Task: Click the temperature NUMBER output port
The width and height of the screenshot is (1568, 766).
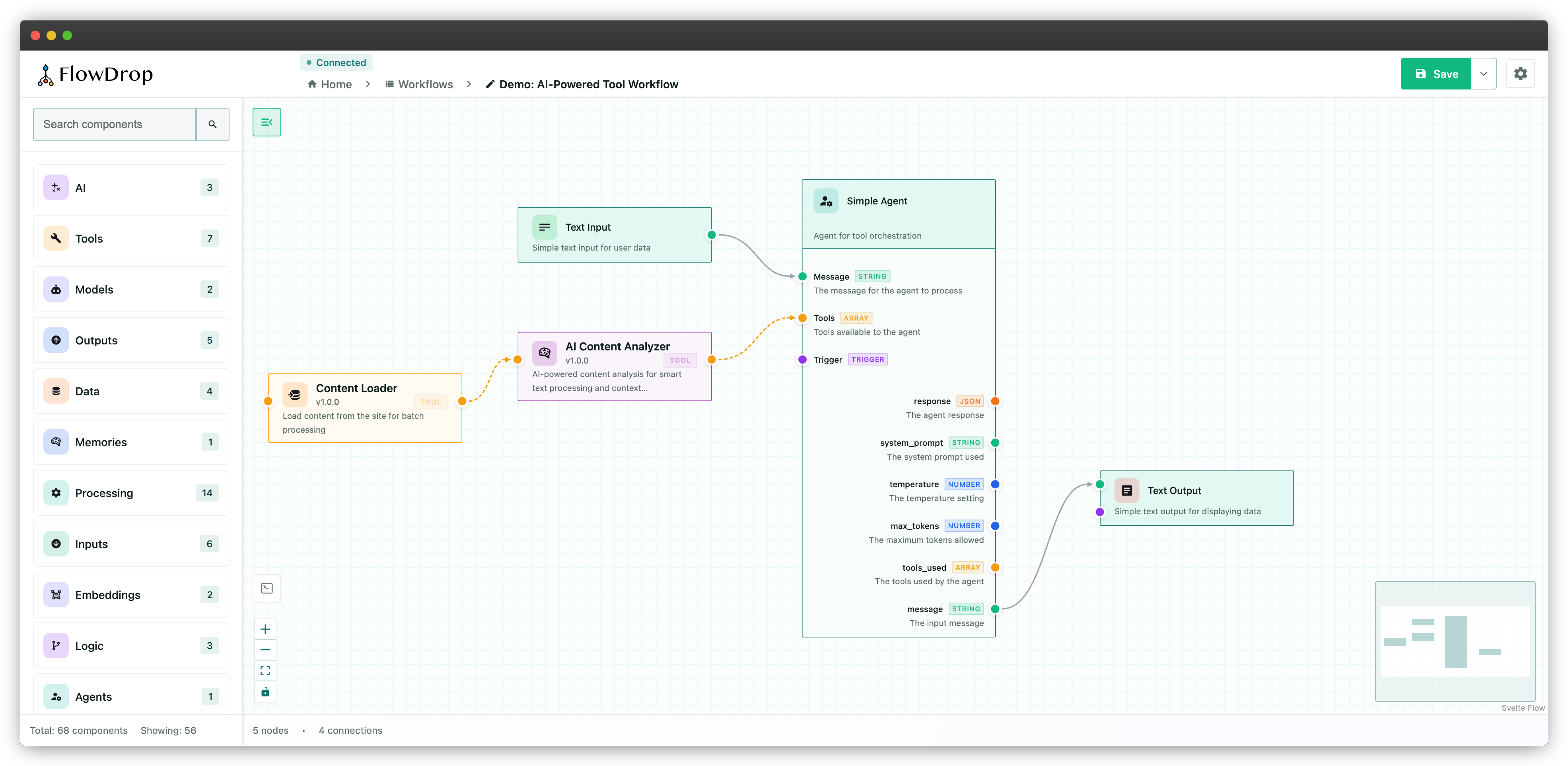Action: 995,484
